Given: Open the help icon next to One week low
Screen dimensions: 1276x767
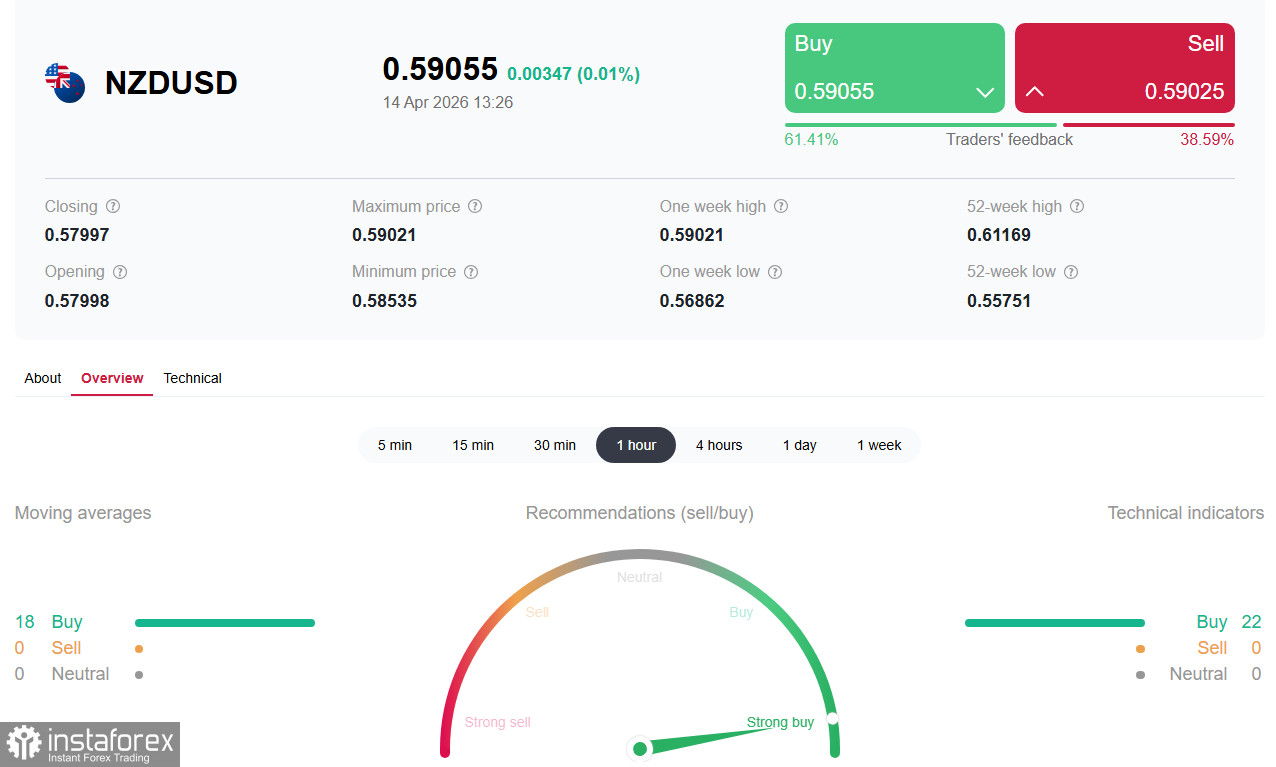Looking at the screenshot, I should [775, 272].
